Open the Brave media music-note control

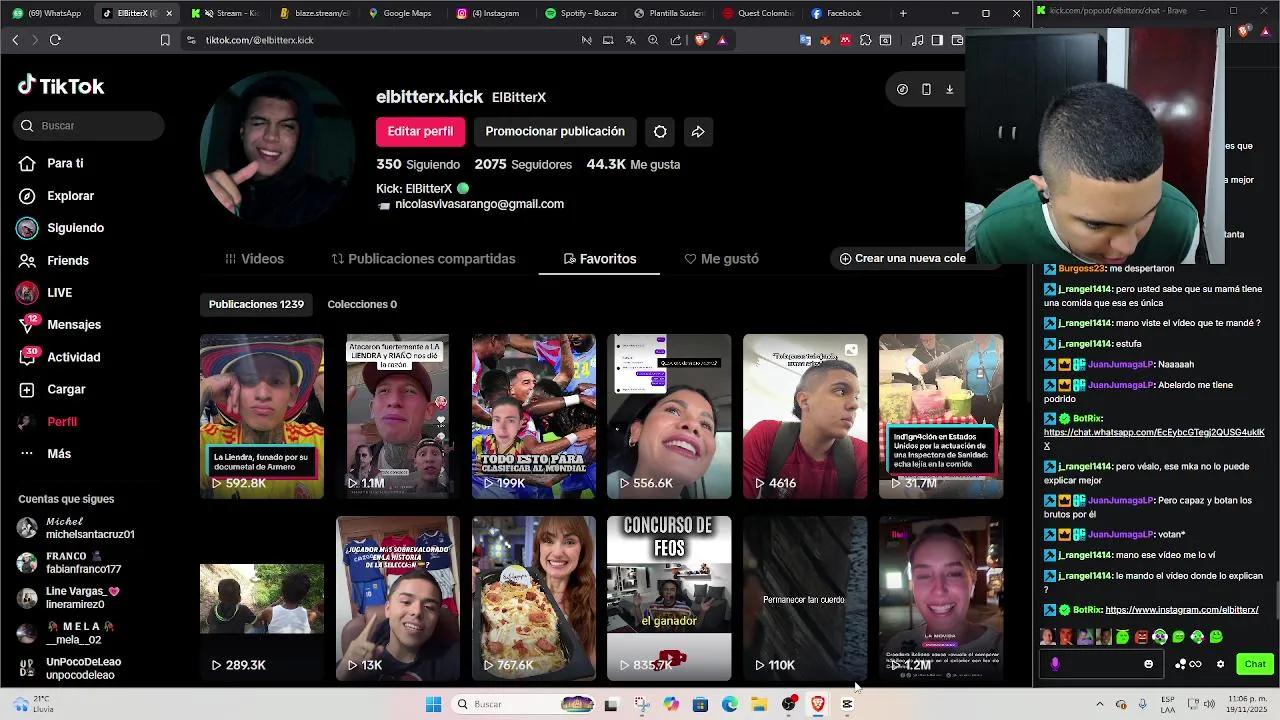click(917, 40)
